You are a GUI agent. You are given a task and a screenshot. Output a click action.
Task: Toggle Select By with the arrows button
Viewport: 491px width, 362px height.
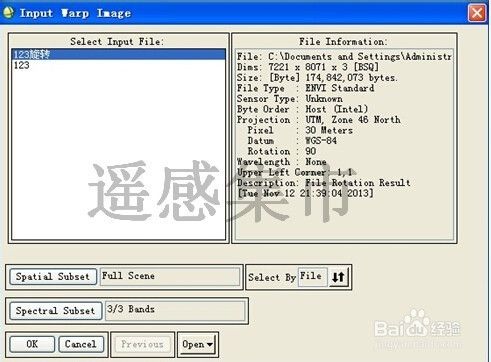coord(339,277)
